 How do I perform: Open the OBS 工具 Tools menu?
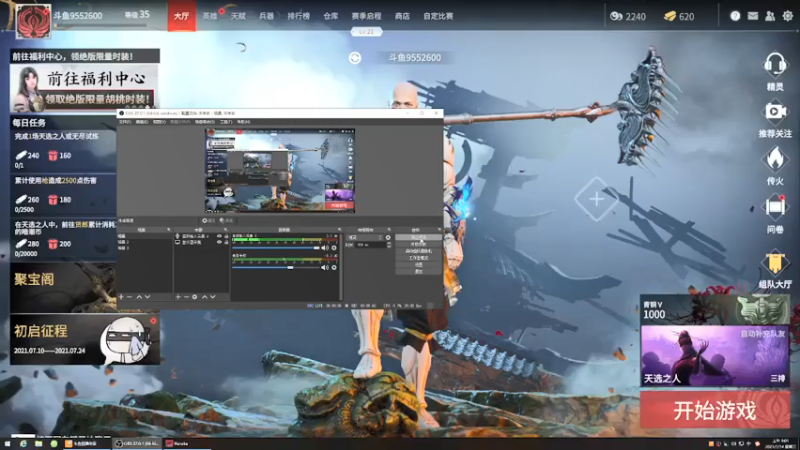[x=226, y=122]
